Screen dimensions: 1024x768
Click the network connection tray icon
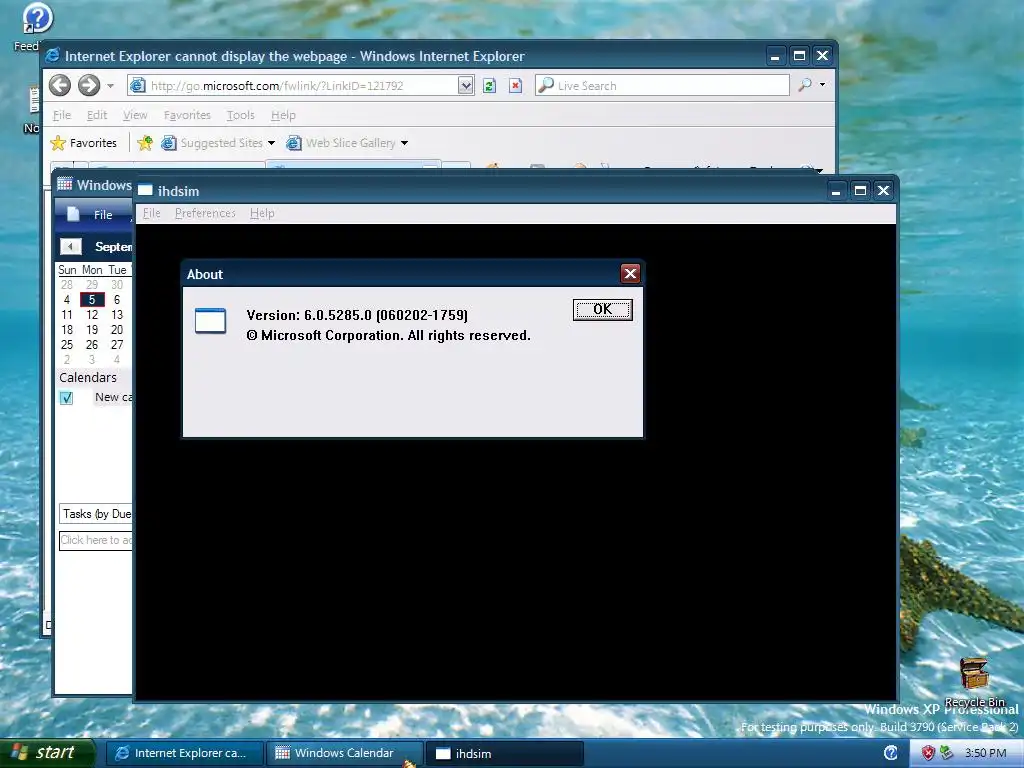click(946, 753)
